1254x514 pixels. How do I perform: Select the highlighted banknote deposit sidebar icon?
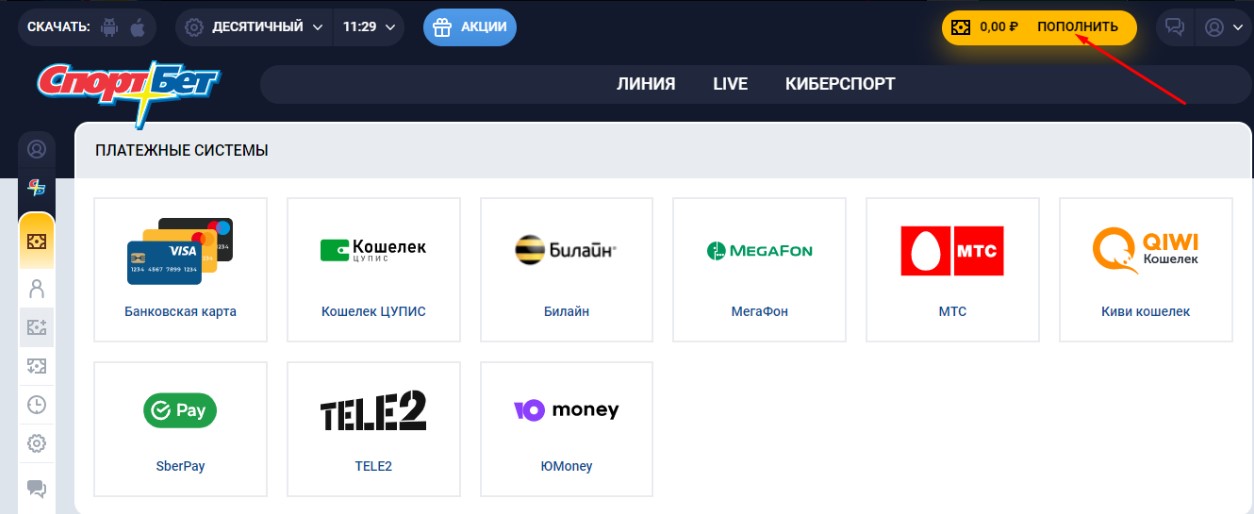tap(37, 241)
